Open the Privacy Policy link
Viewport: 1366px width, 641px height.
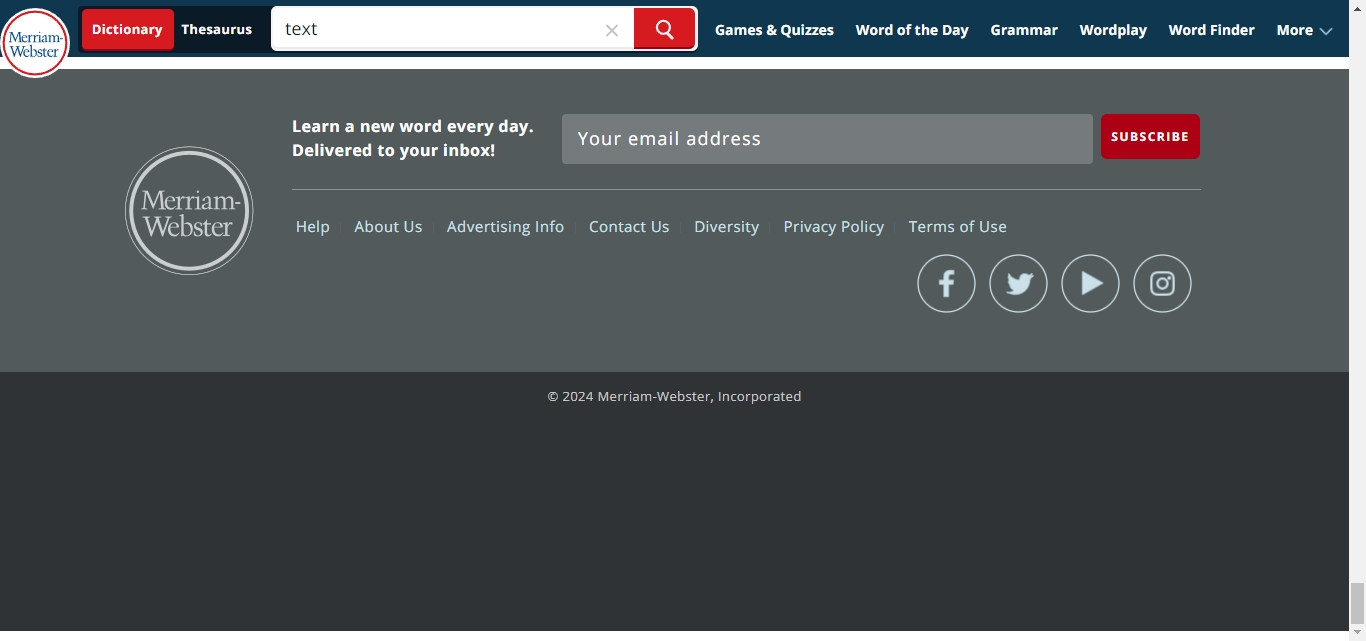coord(834,227)
